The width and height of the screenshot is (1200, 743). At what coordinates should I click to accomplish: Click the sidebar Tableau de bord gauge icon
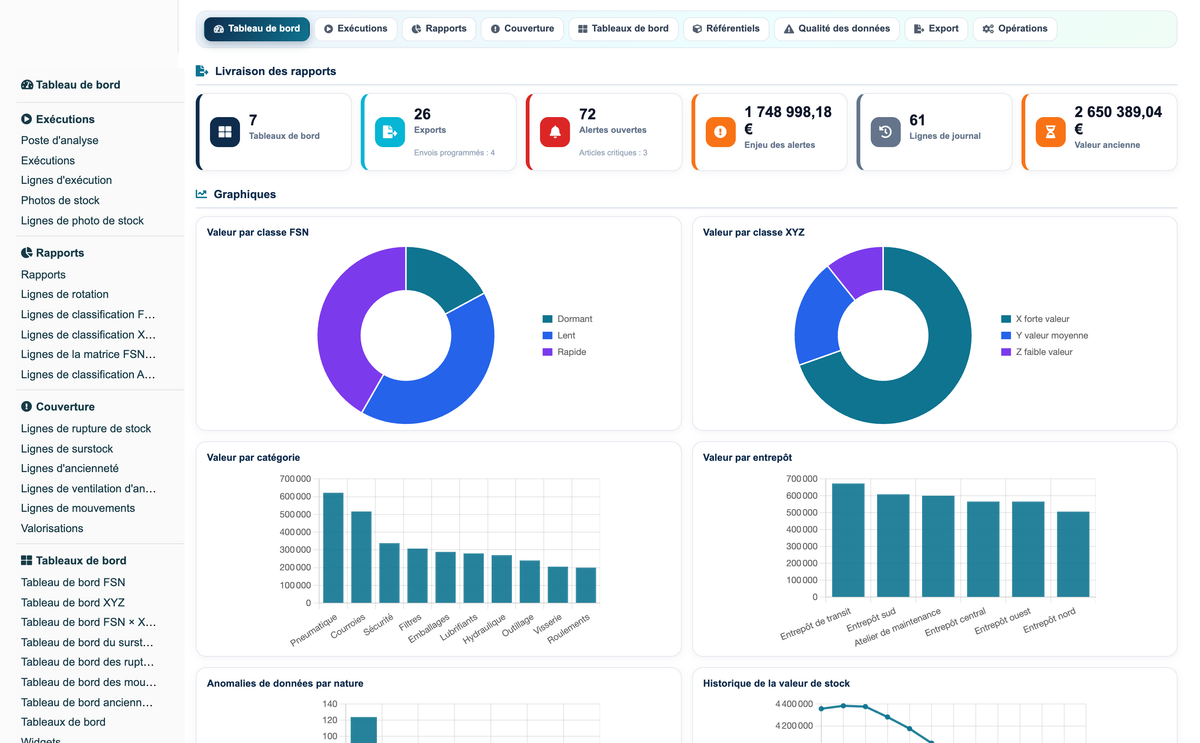point(27,85)
